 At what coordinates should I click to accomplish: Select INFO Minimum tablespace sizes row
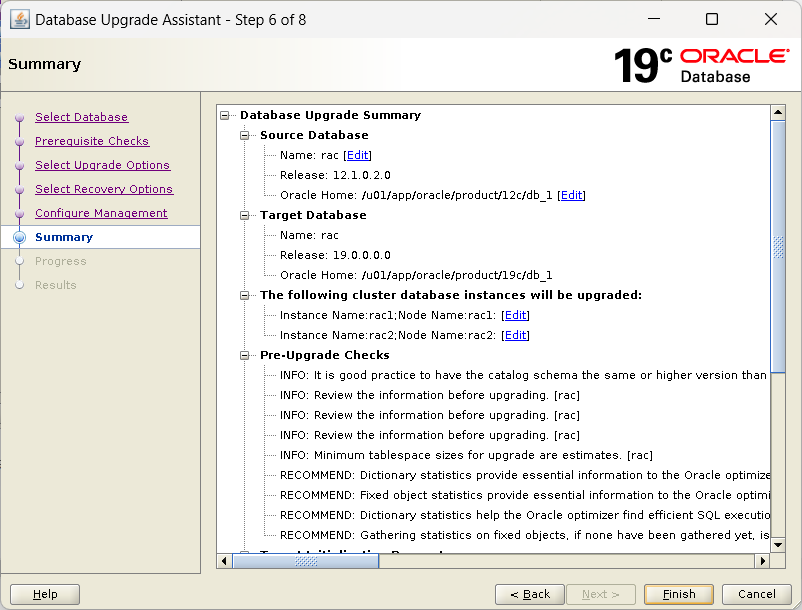[466, 455]
